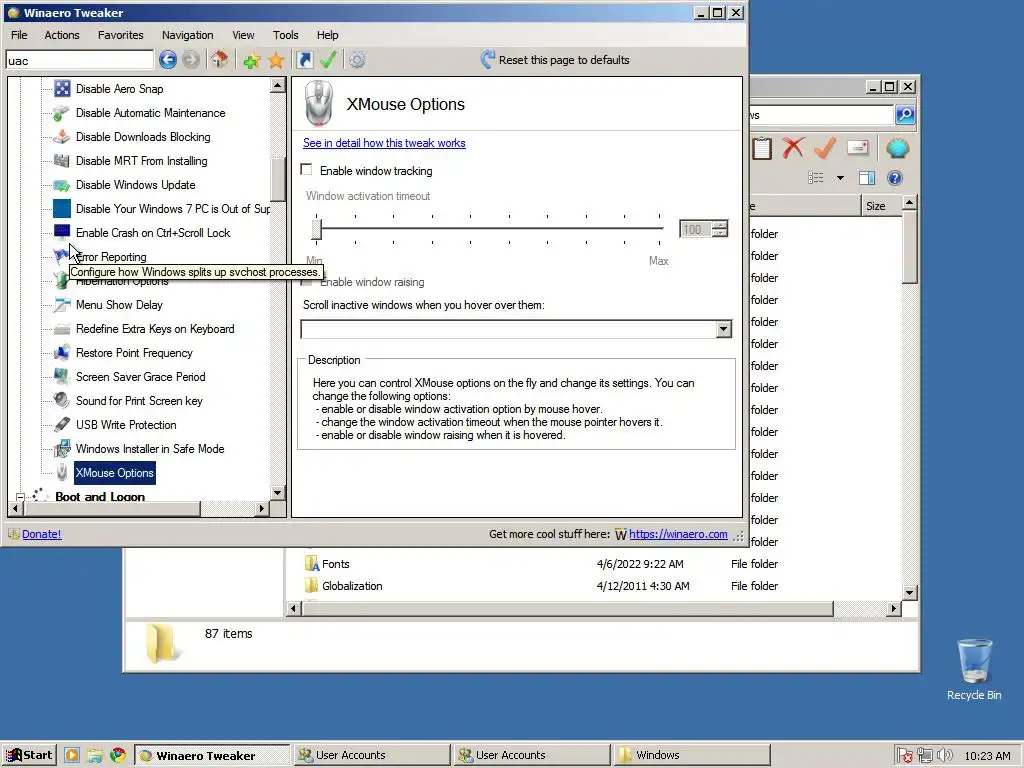The width and height of the screenshot is (1024, 768).
Task: Select the Disable Windows Update entry
Action: click(135, 185)
